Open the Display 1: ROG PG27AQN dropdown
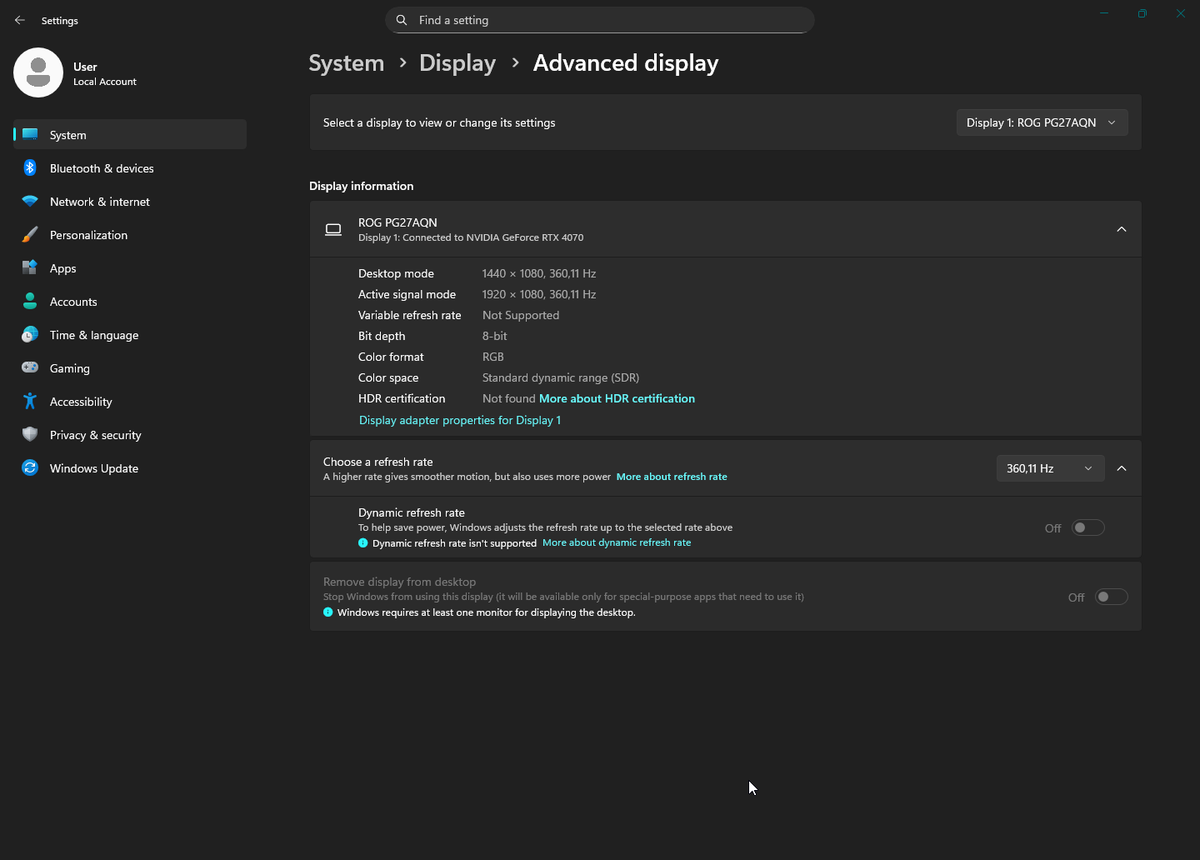The image size is (1200, 860). [1042, 123]
